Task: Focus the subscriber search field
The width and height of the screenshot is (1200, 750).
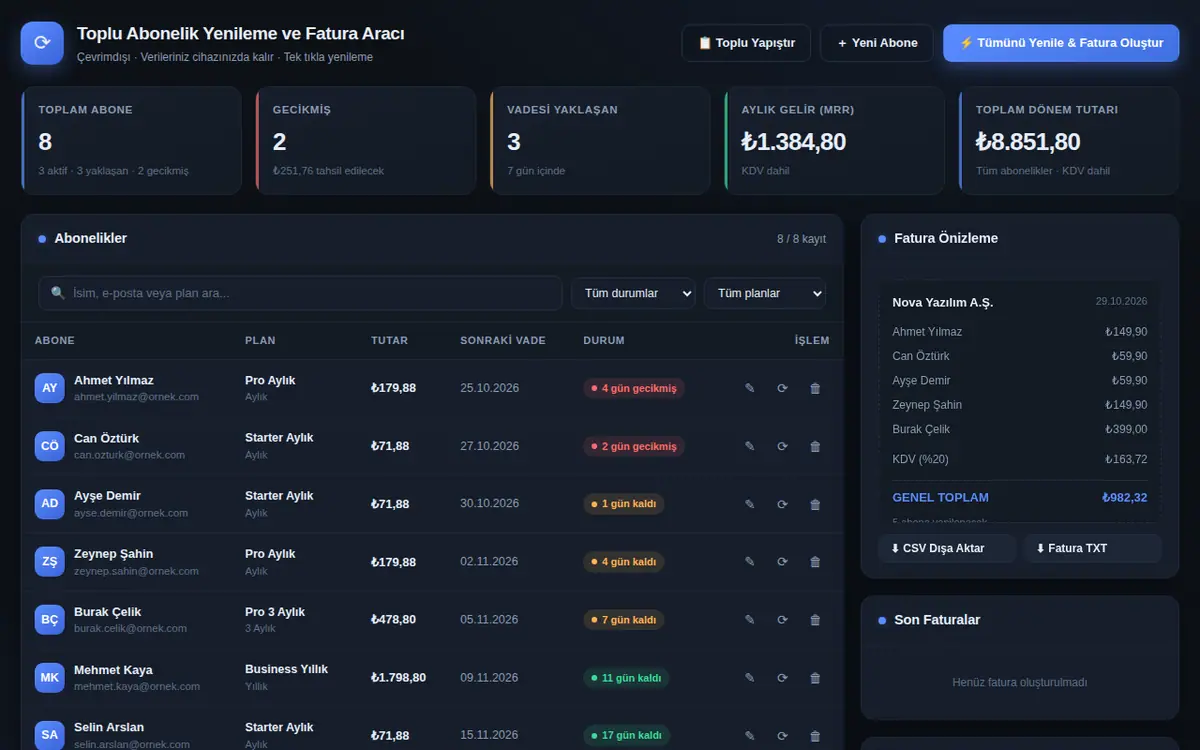Action: [300, 293]
